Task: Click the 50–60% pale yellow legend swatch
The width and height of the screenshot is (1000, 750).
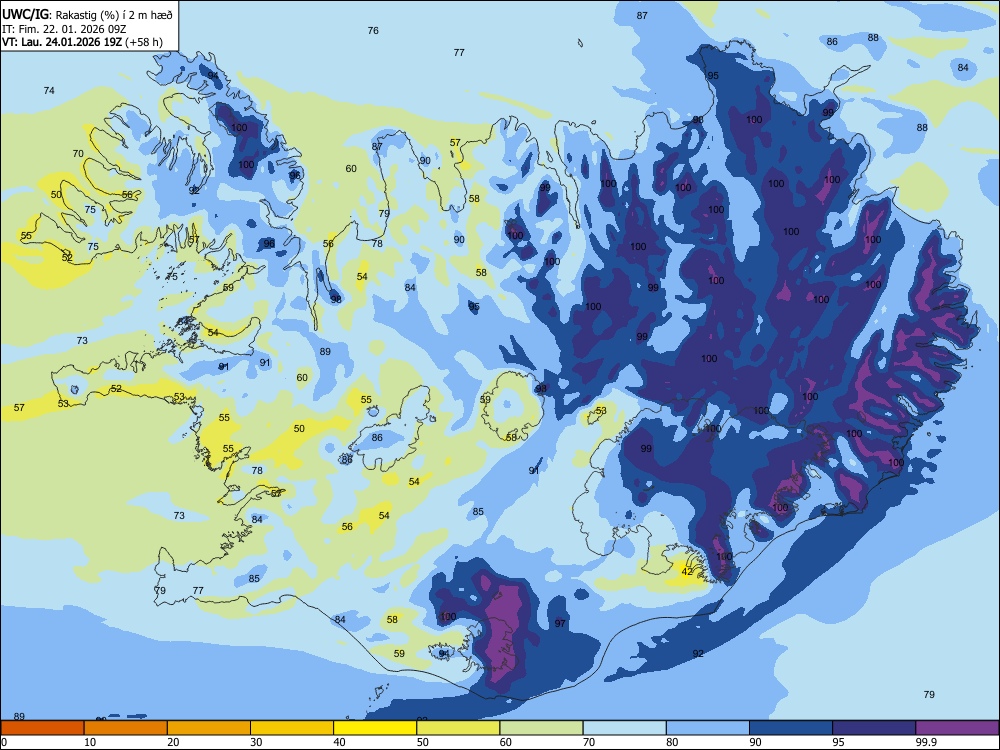Action: (458, 728)
